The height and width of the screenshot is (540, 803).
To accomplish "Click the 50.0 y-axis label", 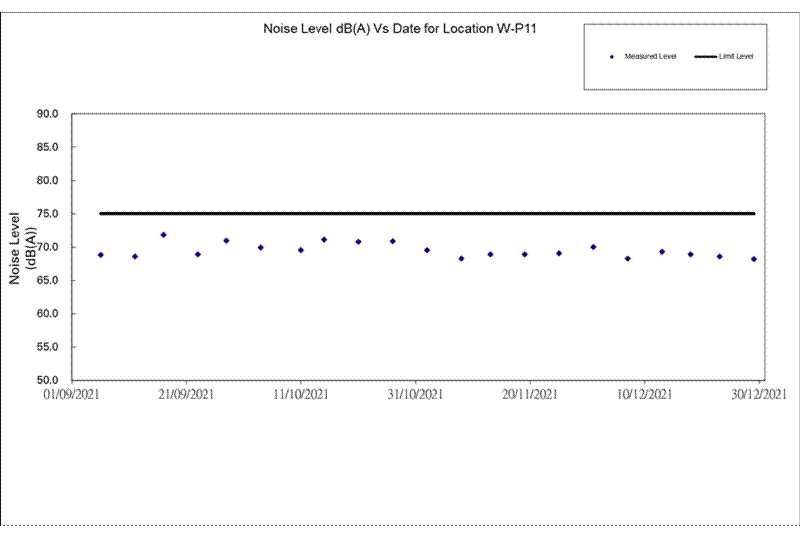I will coord(47,381).
